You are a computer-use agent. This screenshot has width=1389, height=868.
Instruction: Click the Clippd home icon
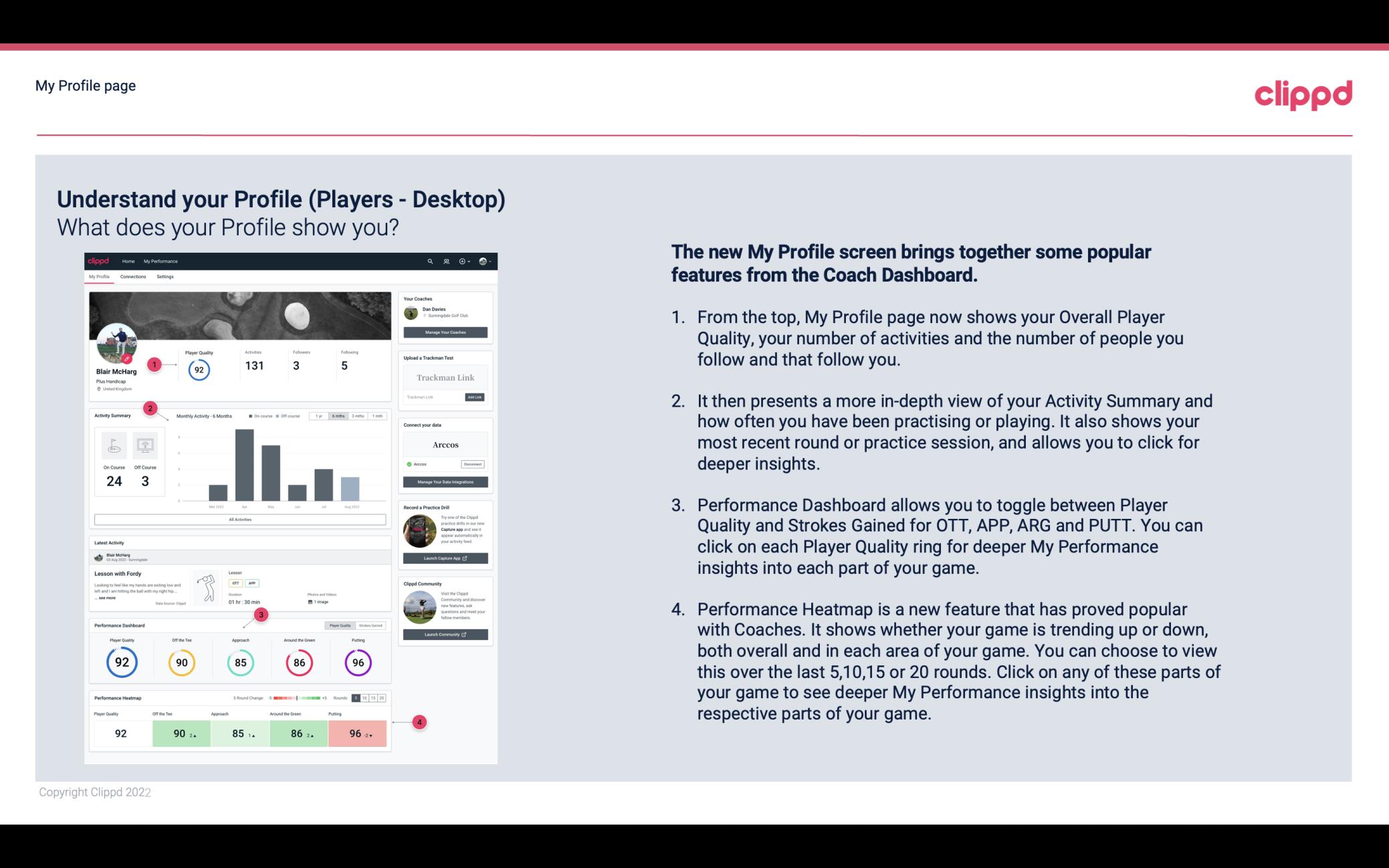pos(100,261)
